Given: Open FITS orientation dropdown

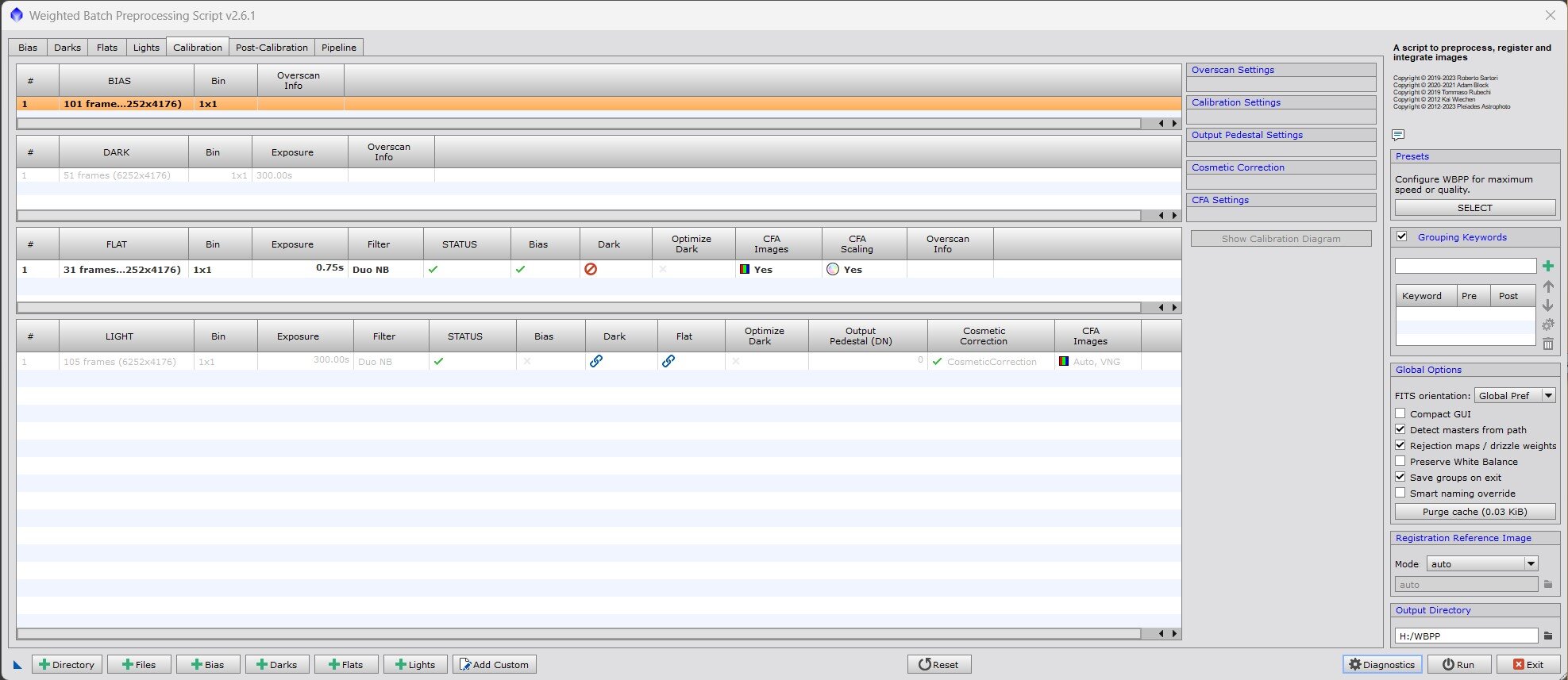Looking at the screenshot, I should pos(1515,395).
